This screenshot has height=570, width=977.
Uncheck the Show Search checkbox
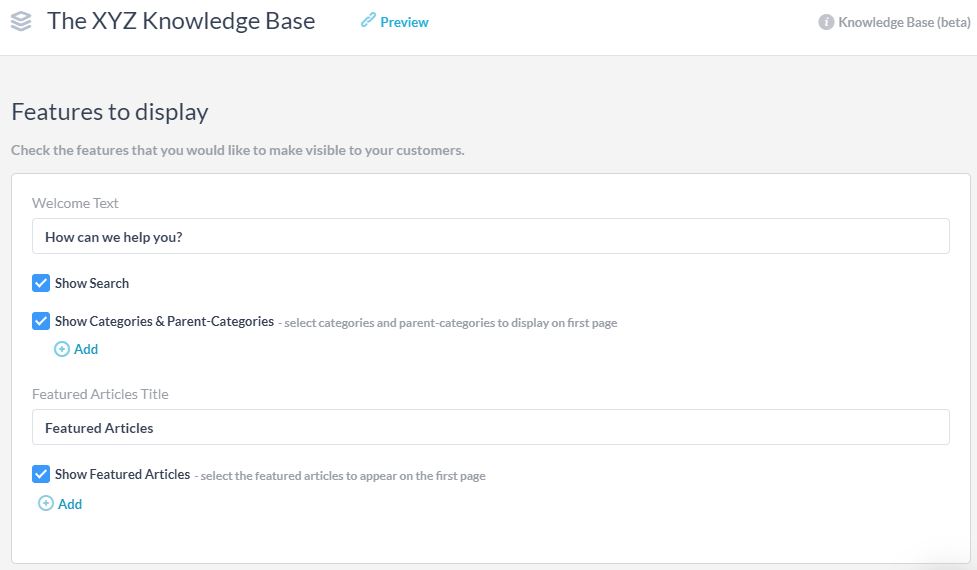pyautogui.click(x=41, y=283)
